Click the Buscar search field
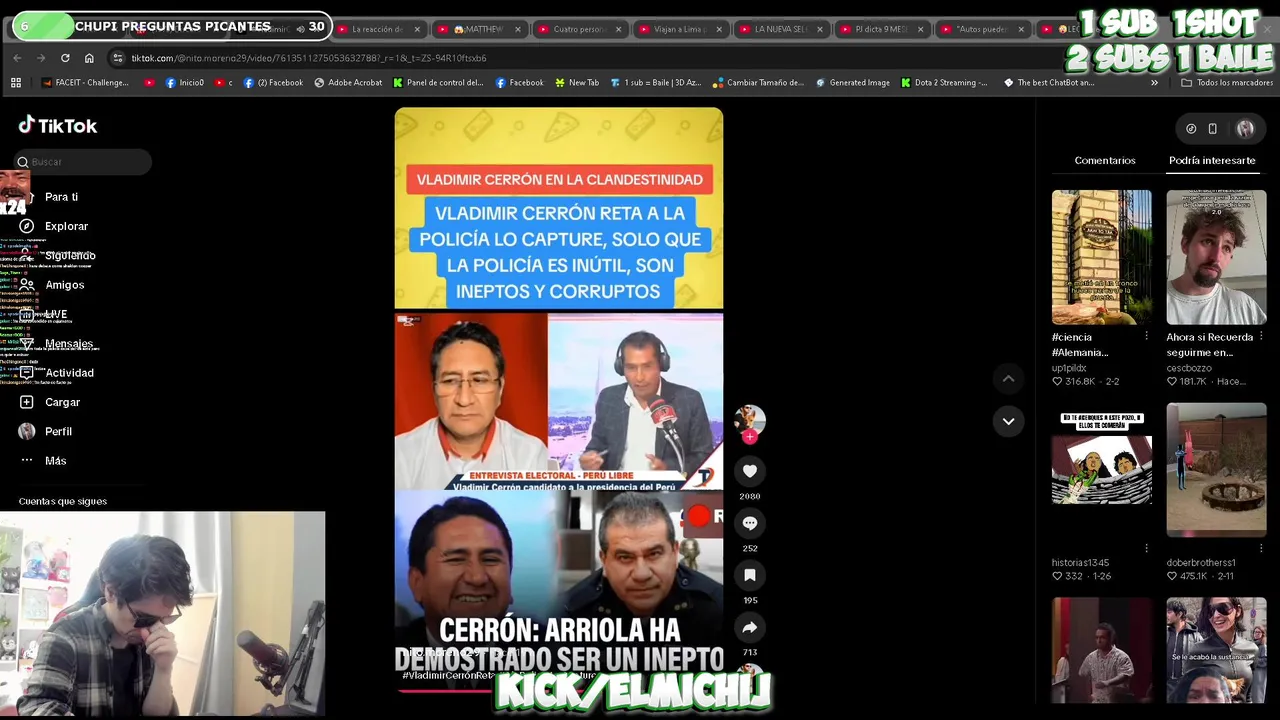The image size is (1280, 720). tap(83, 162)
